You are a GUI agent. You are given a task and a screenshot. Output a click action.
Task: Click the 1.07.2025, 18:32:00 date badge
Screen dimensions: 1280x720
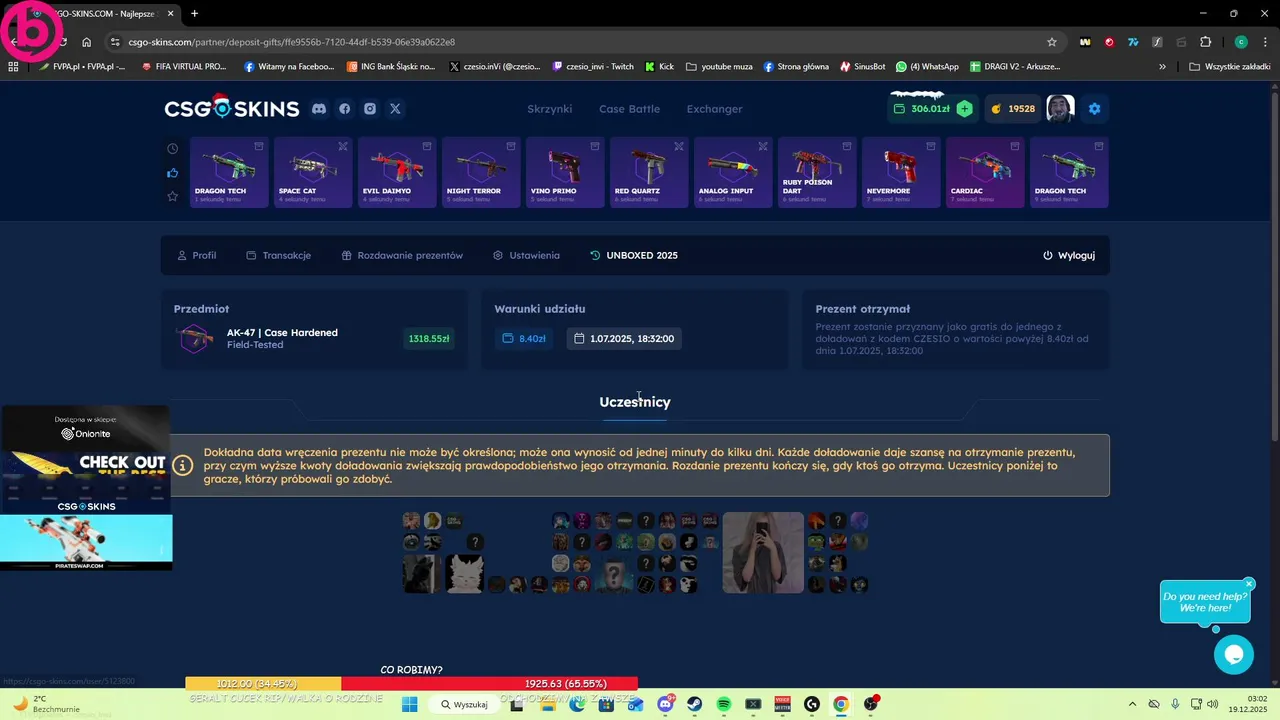point(624,339)
